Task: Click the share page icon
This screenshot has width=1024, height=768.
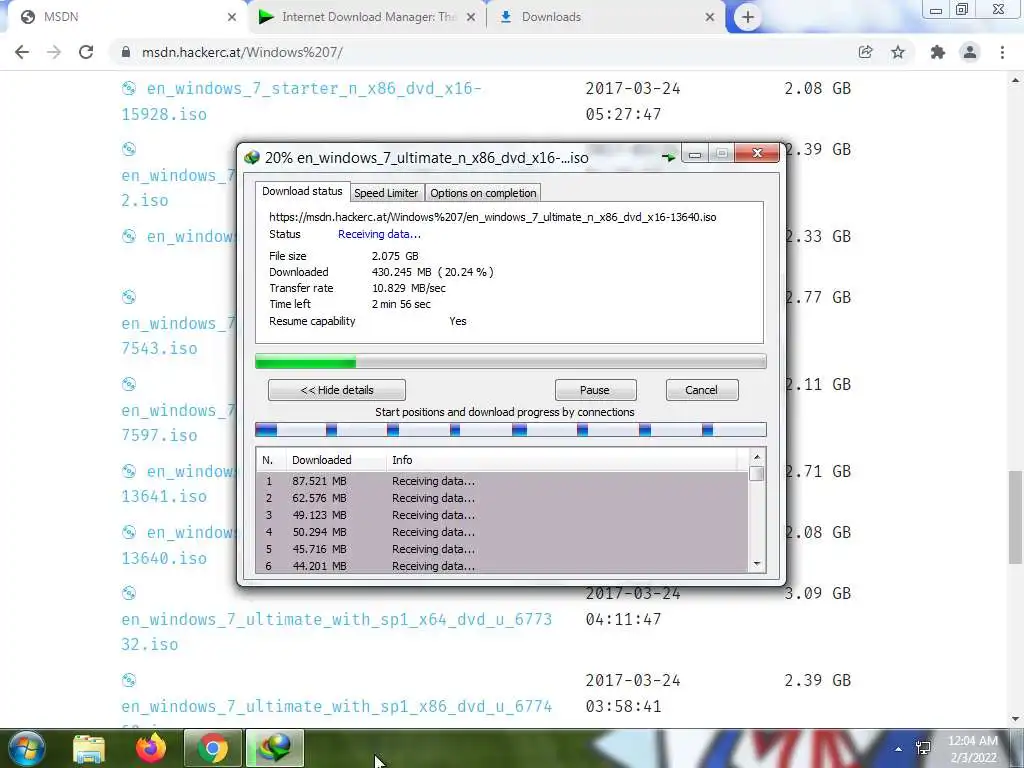Action: coord(865,52)
